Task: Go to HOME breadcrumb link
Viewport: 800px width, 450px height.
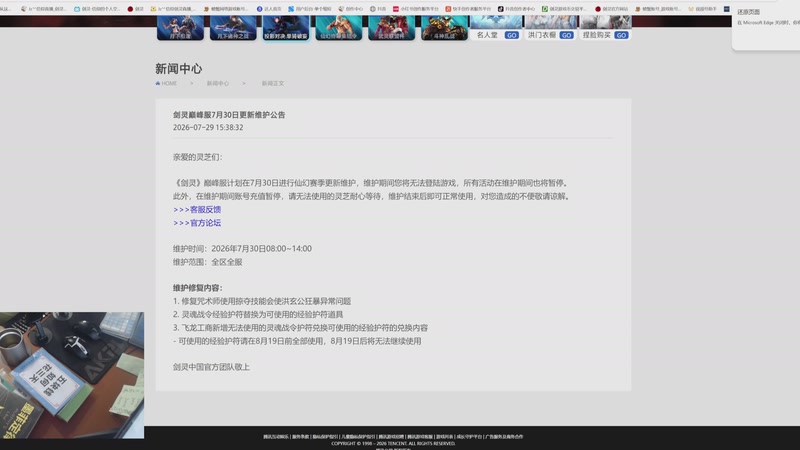Action: (169, 83)
